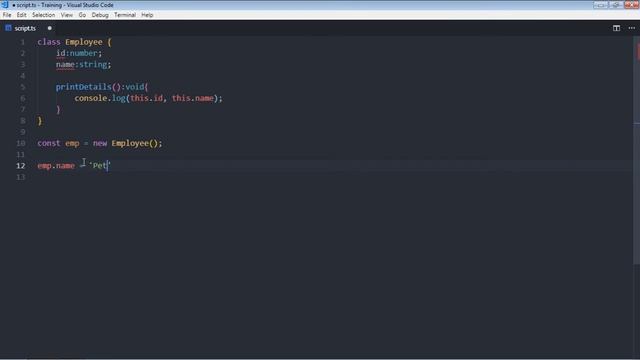Open the Go menu
The height and width of the screenshot is (360, 640).
point(82,15)
